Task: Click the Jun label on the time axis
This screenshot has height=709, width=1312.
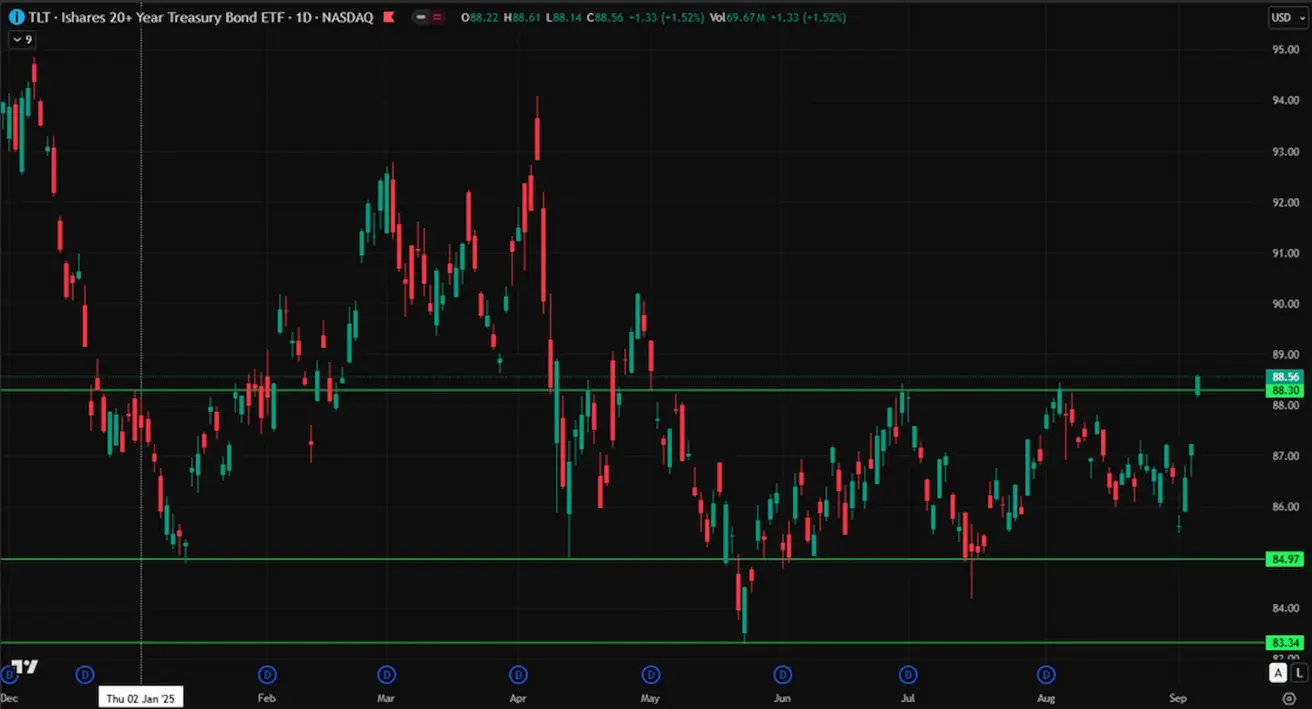Action: (x=783, y=697)
